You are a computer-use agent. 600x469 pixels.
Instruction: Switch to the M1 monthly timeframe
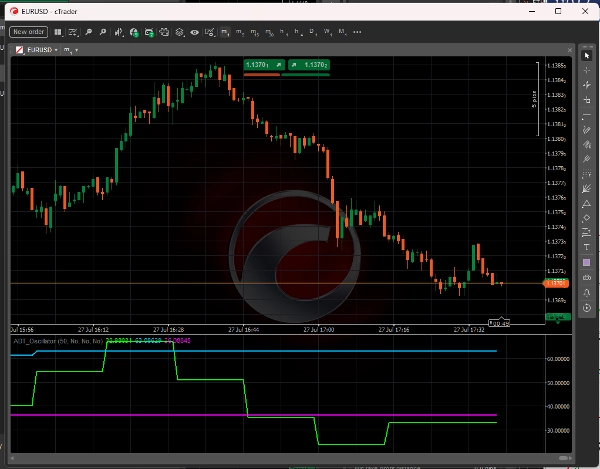pyautogui.click(x=342, y=32)
